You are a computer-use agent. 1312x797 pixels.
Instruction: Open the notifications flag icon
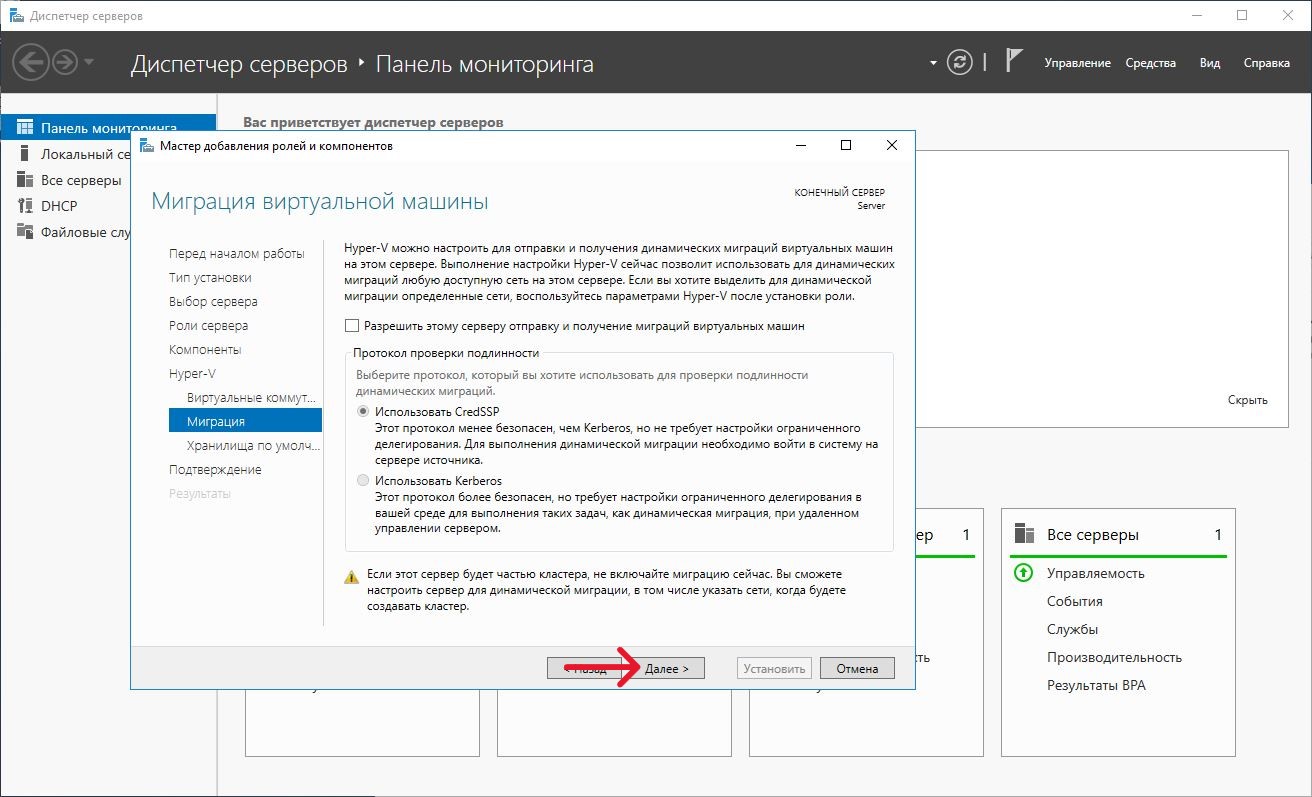coord(1013,62)
